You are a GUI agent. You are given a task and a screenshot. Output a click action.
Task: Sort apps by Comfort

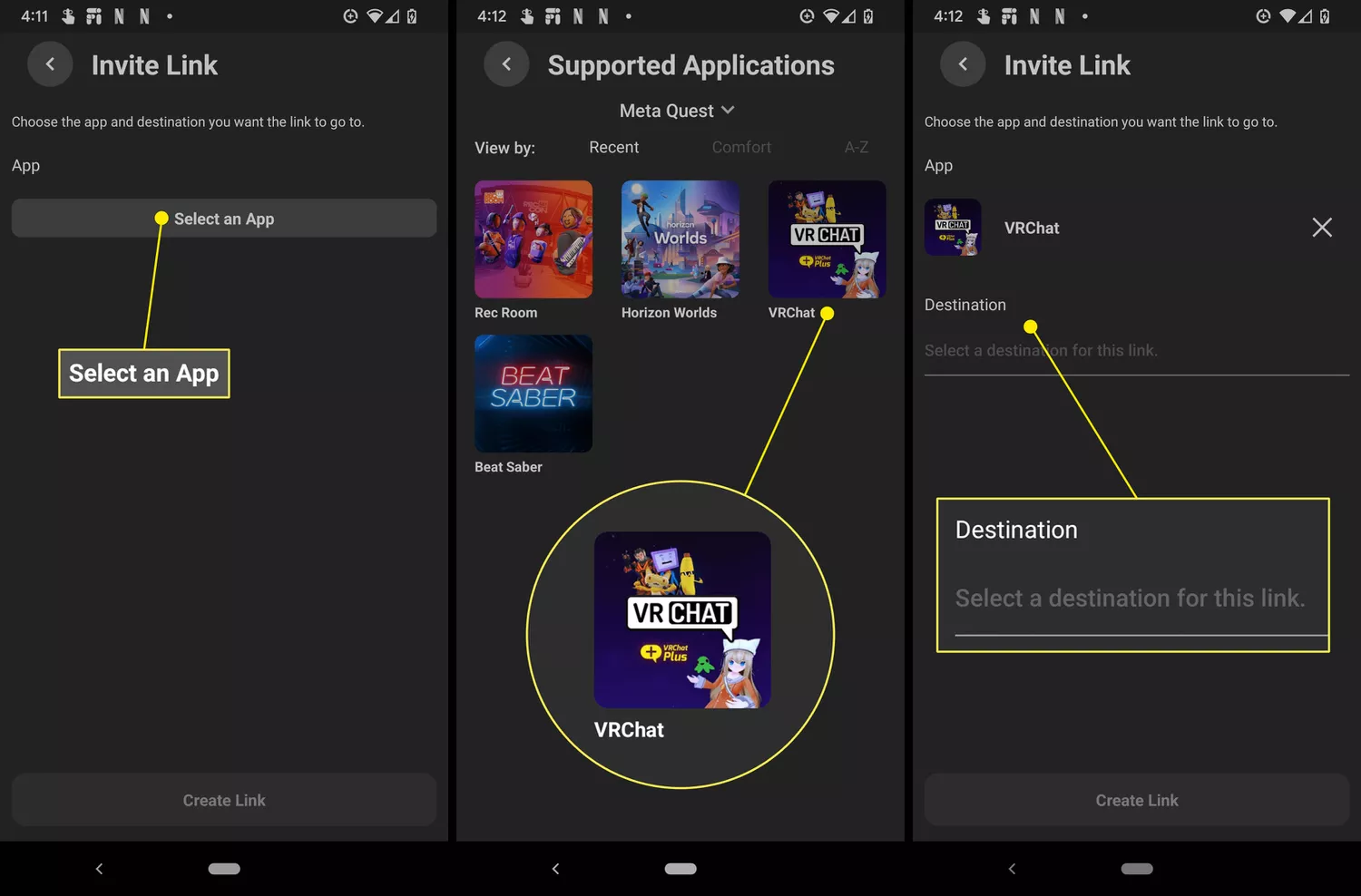(x=741, y=147)
